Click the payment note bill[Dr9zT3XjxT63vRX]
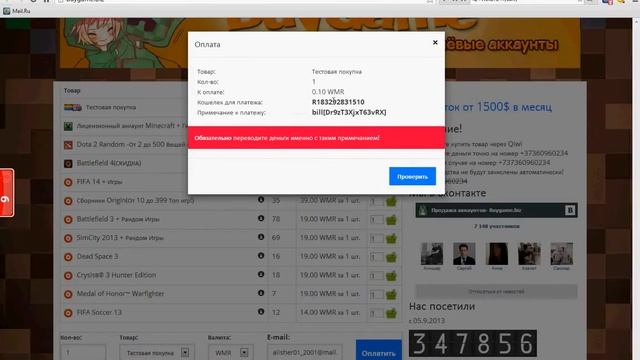 (349, 112)
